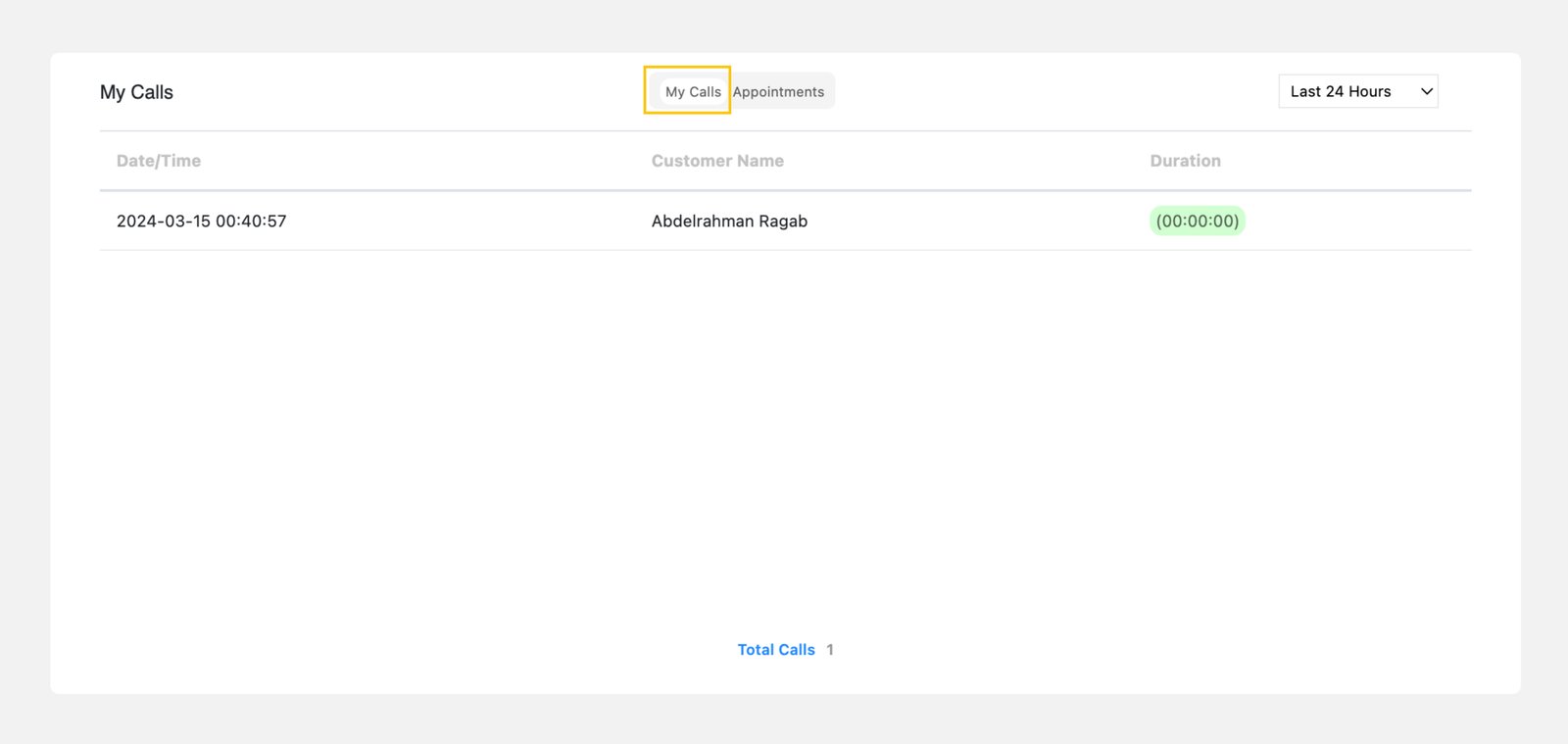
Task: Click the total calls count number
Action: [x=830, y=650]
